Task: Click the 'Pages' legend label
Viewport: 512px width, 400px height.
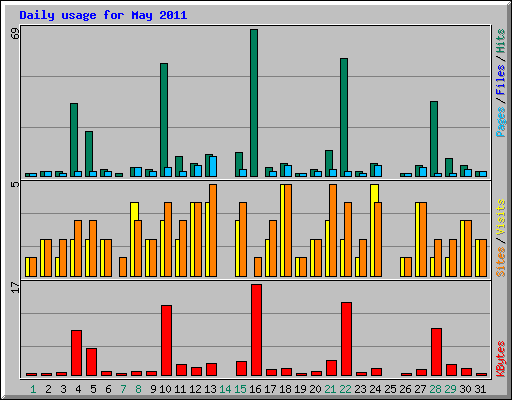Action: (501, 121)
